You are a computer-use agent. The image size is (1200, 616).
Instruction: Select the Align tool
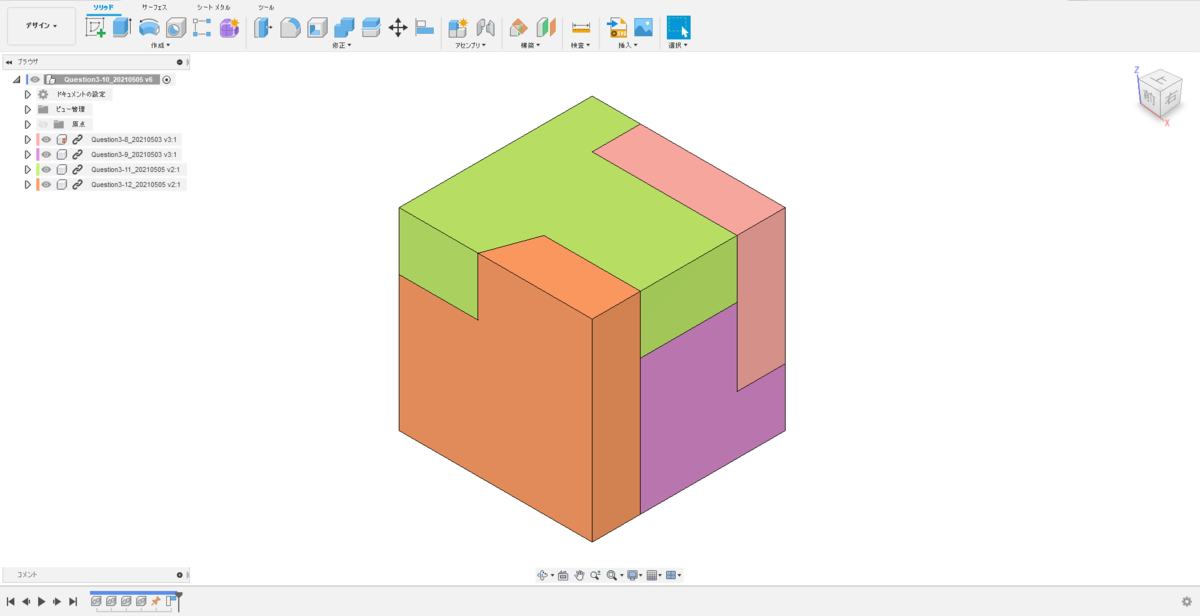pyautogui.click(x=424, y=28)
